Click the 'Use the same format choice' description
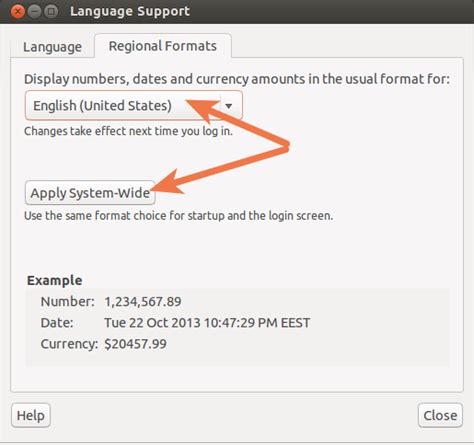 pos(179,216)
